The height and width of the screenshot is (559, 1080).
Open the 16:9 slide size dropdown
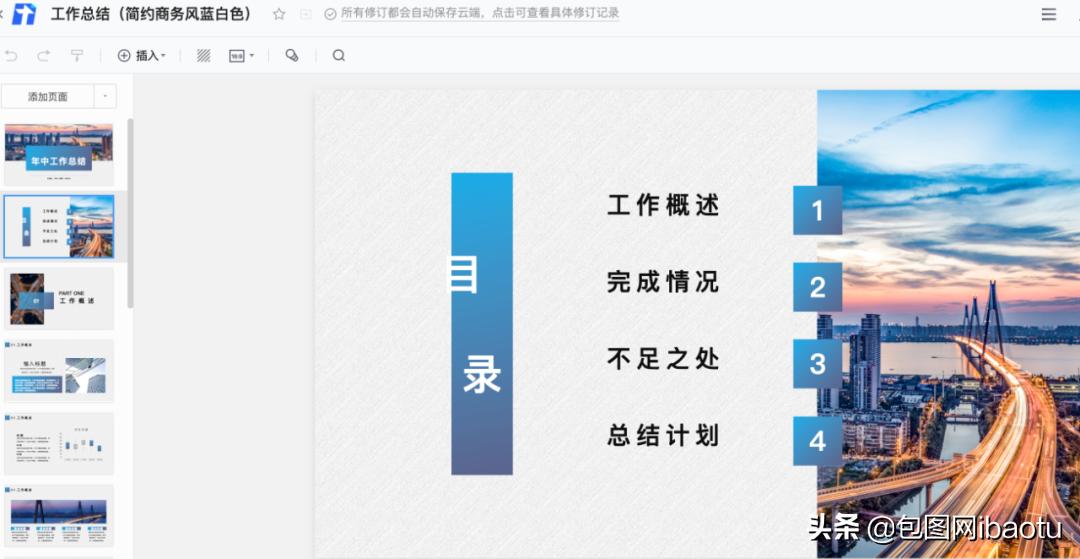tap(241, 56)
